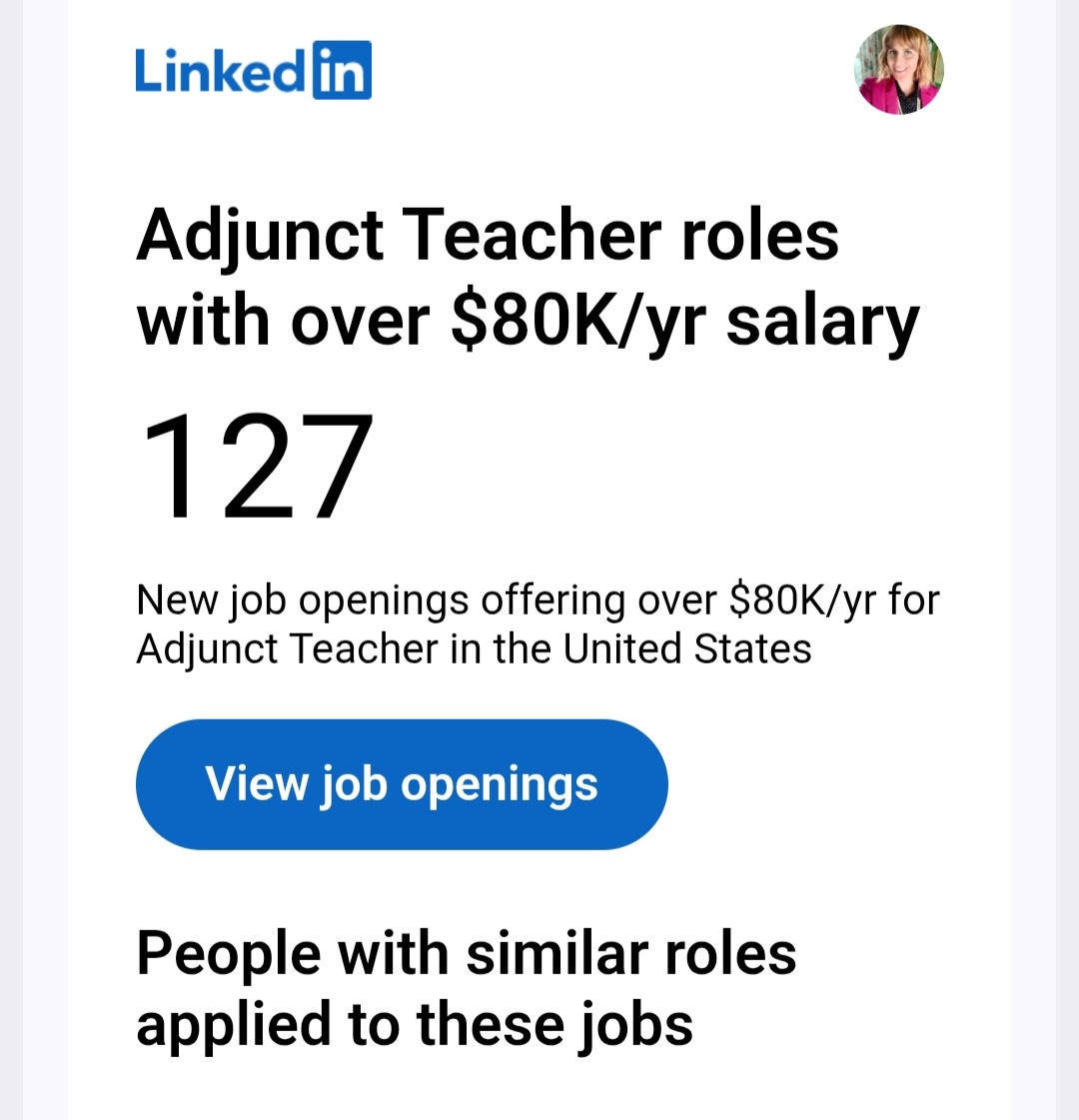Click the large 127 job count

click(x=257, y=468)
